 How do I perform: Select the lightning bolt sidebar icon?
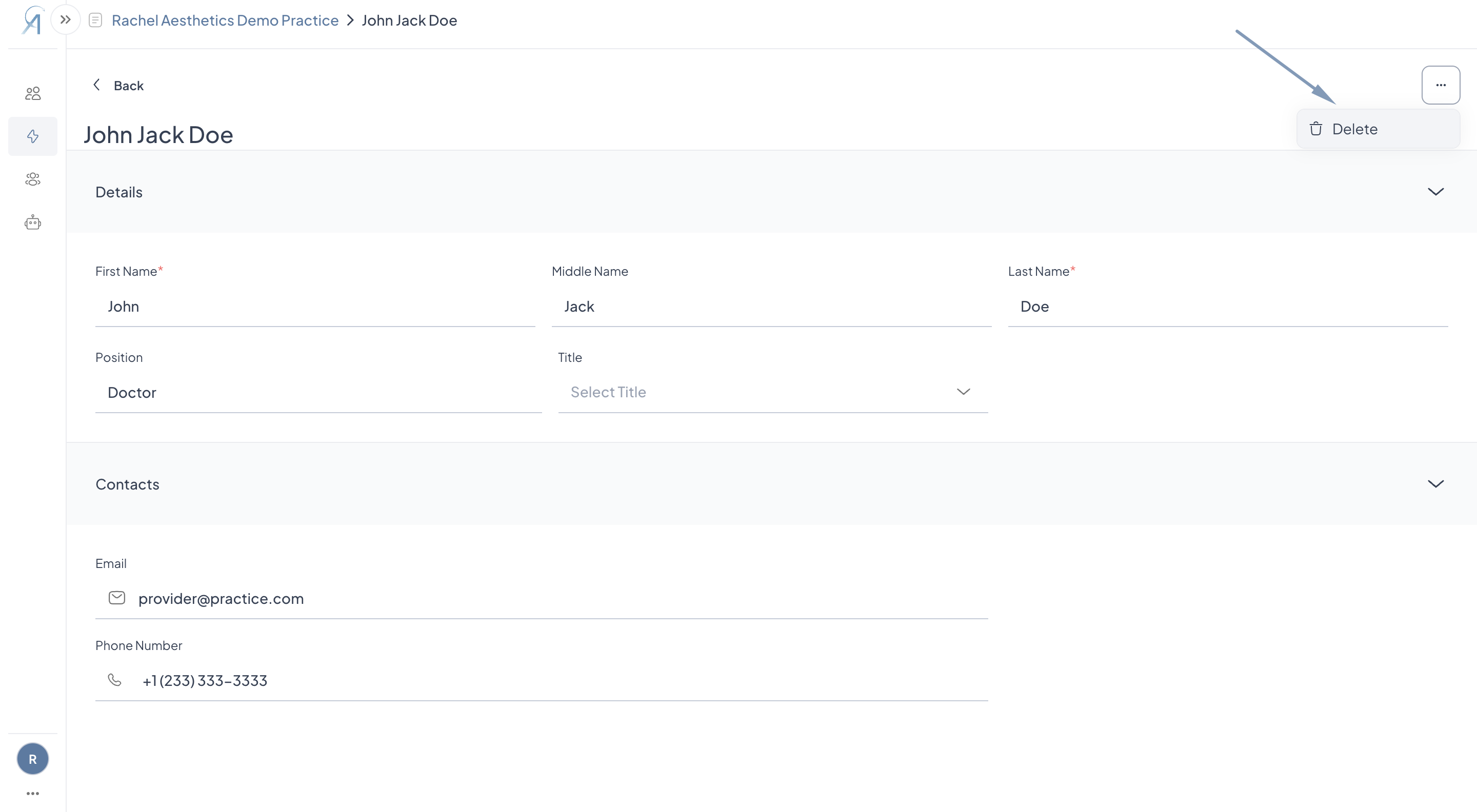33,136
